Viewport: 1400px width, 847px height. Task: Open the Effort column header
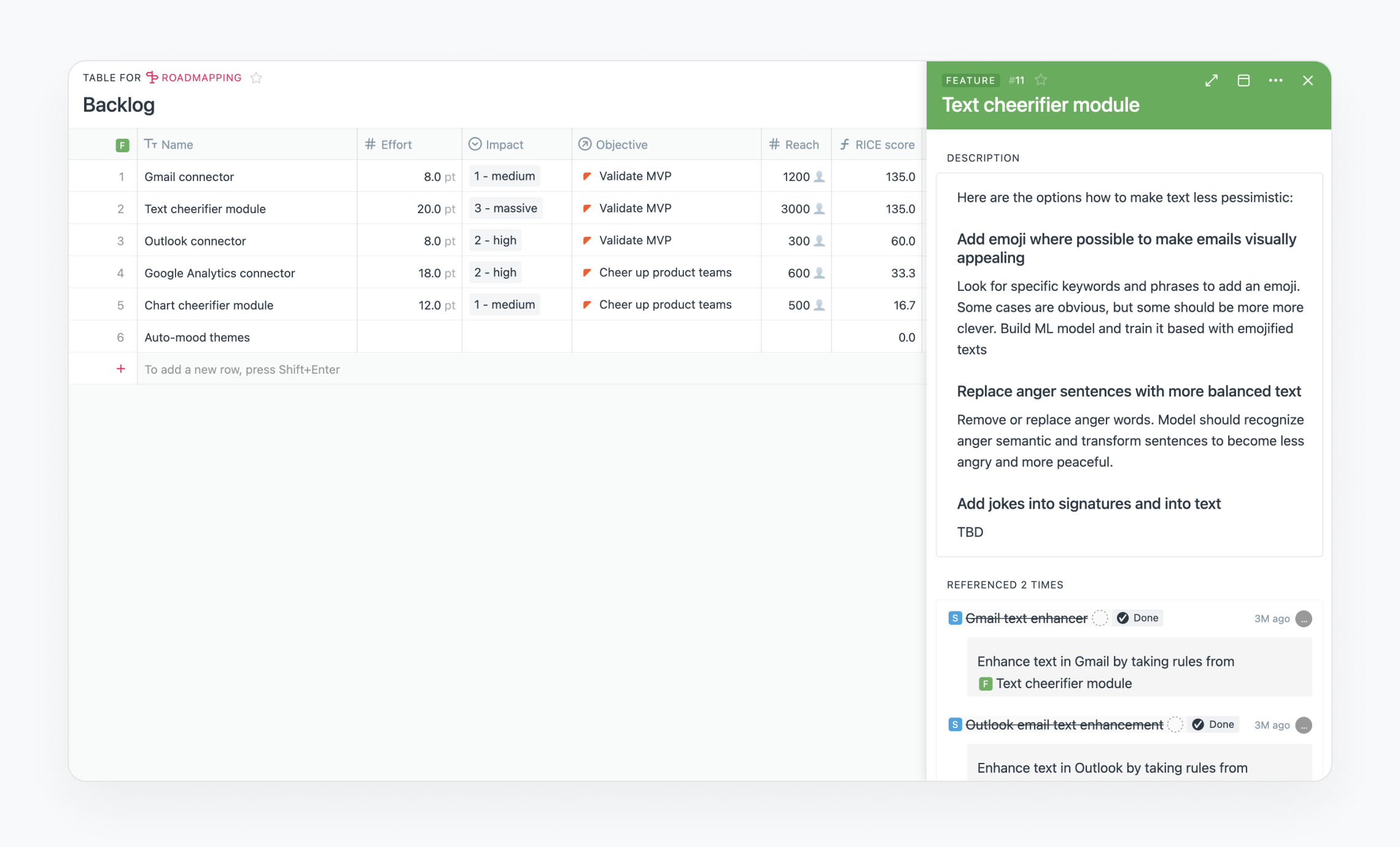point(410,144)
